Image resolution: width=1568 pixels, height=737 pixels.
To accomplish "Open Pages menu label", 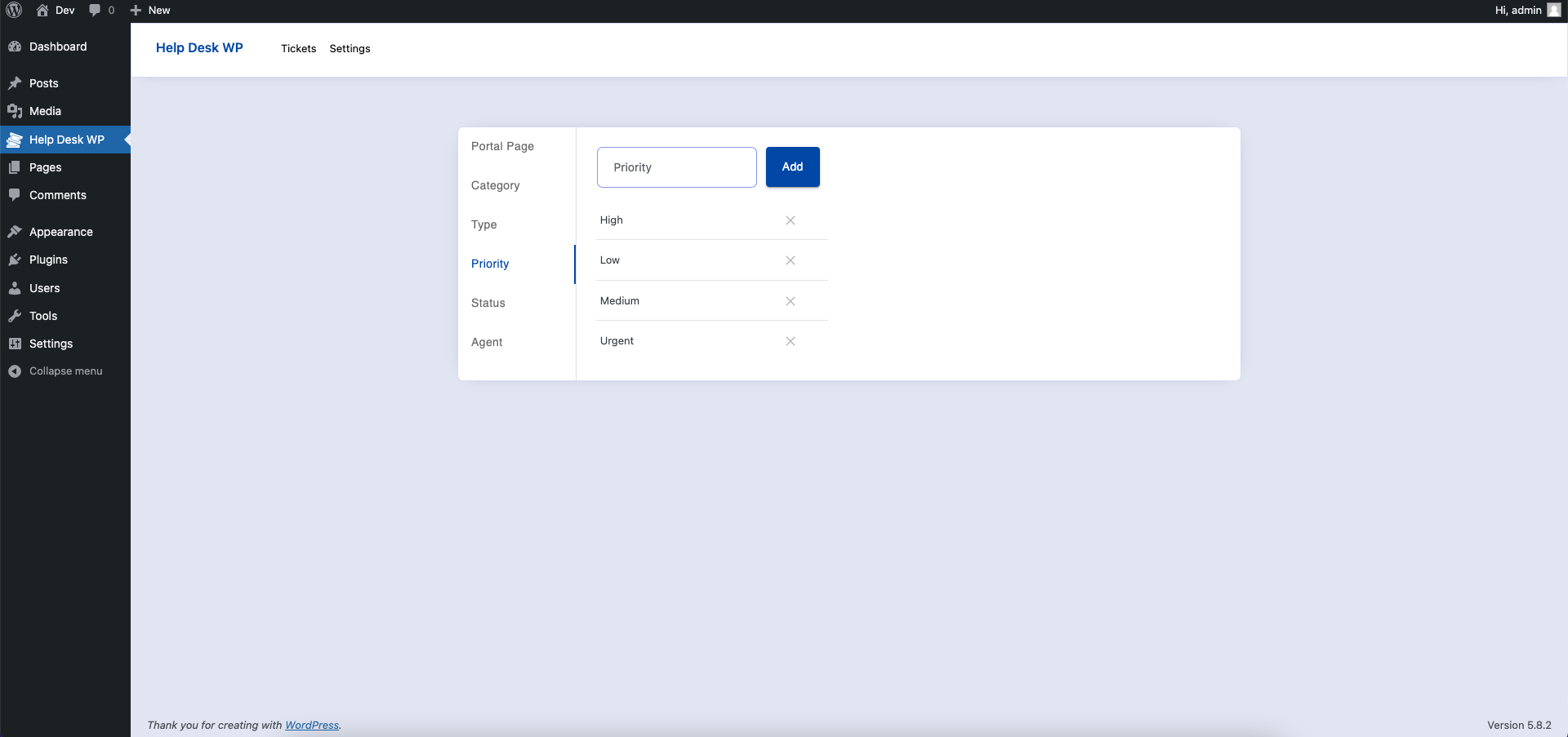I will point(46,167).
